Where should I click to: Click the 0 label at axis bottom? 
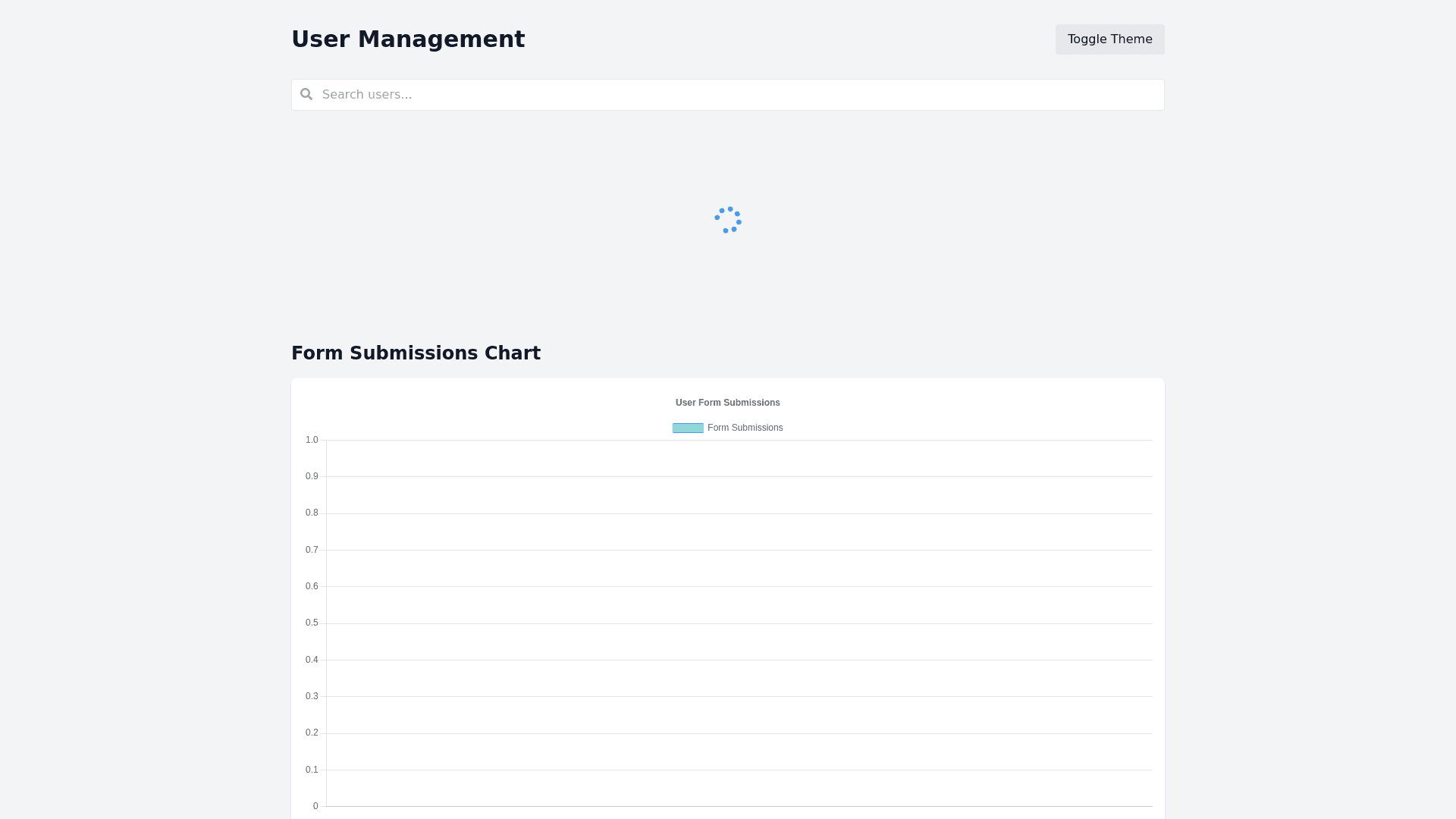click(315, 806)
